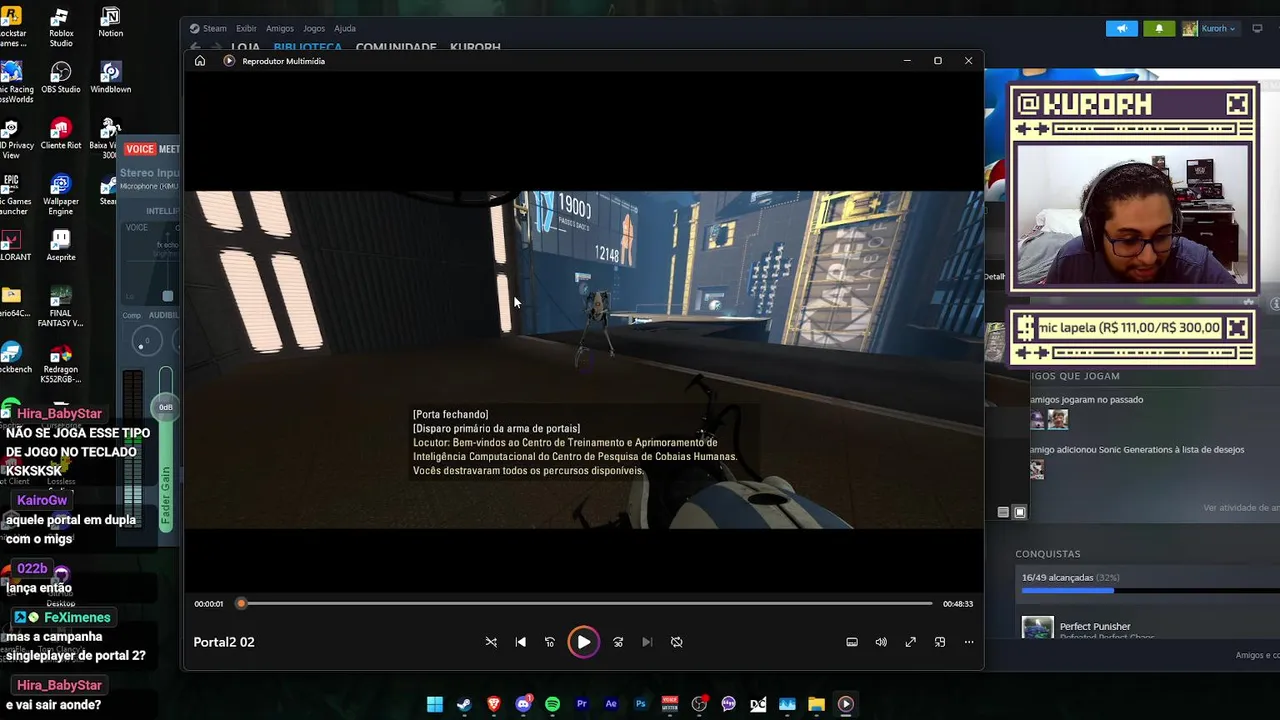Open OBS from the taskbar
The image size is (1280, 720).
[x=699, y=704]
